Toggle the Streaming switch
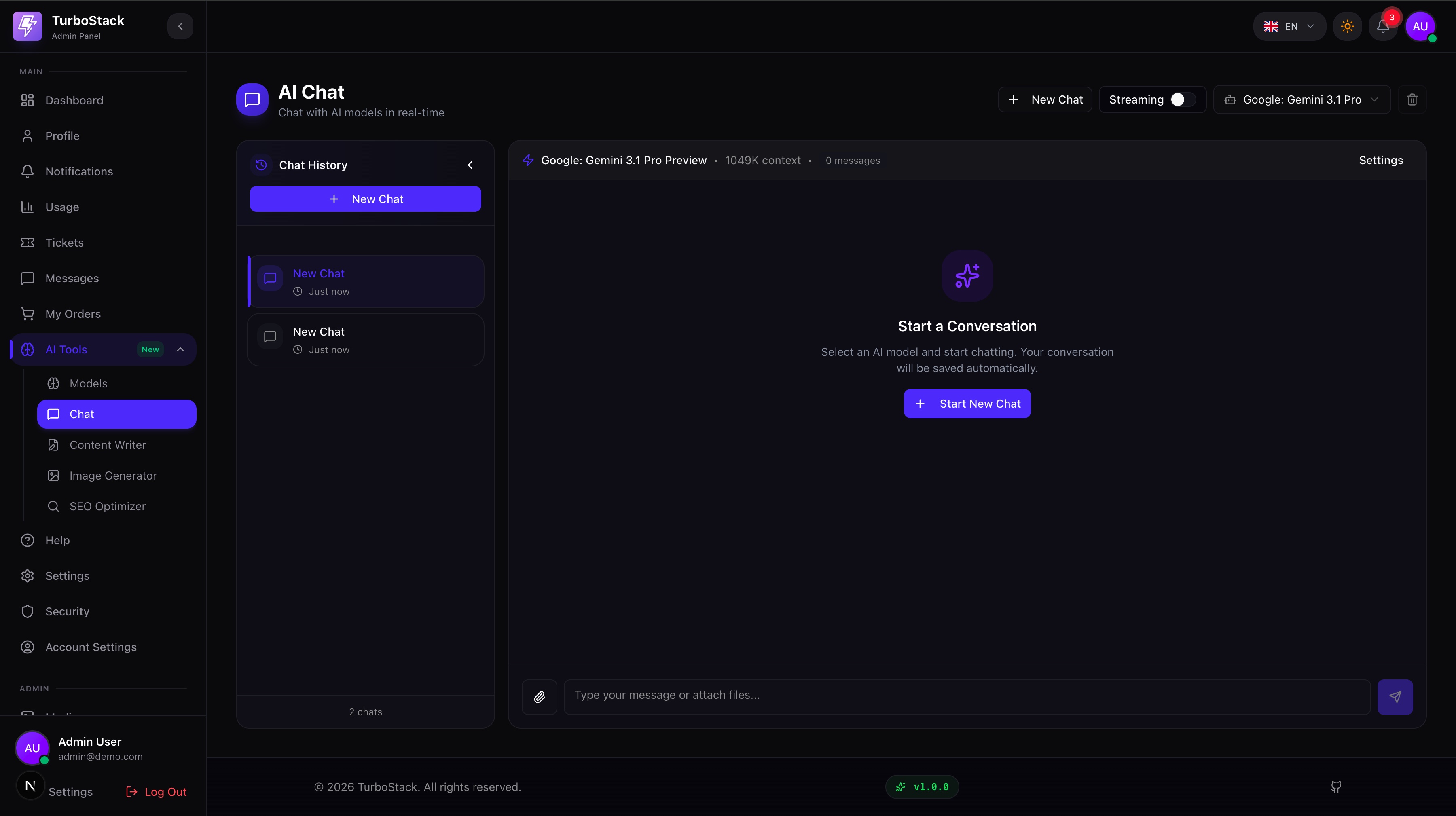This screenshot has height=816, width=1456. click(x=1183, y=99)
